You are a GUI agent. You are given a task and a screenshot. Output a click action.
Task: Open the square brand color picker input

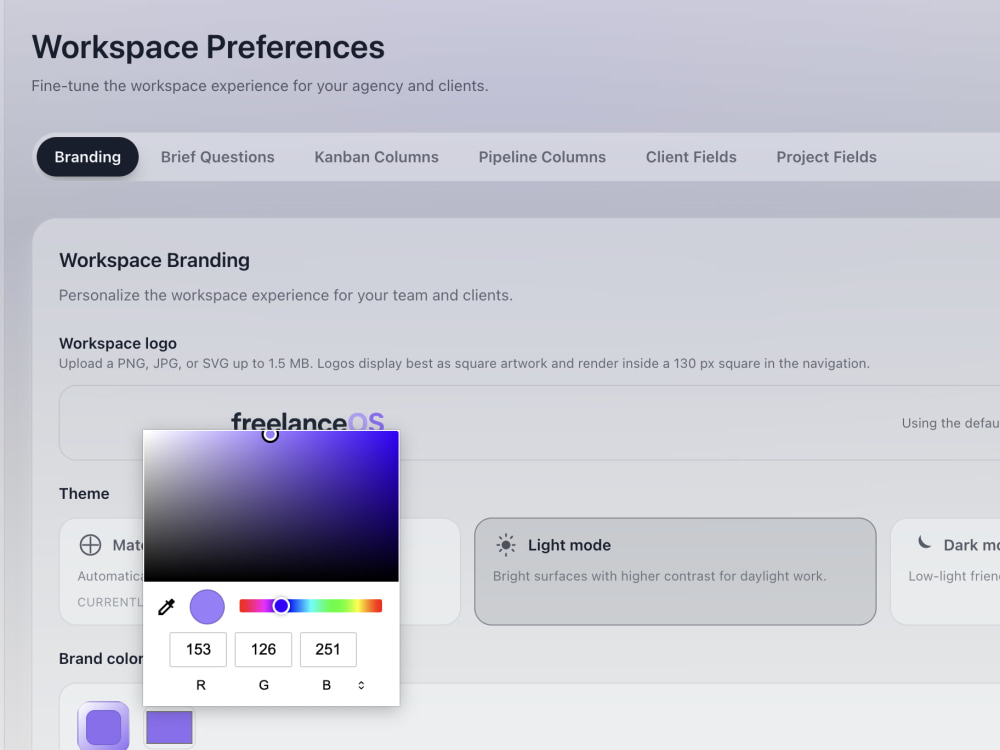(x=169, y=727)
